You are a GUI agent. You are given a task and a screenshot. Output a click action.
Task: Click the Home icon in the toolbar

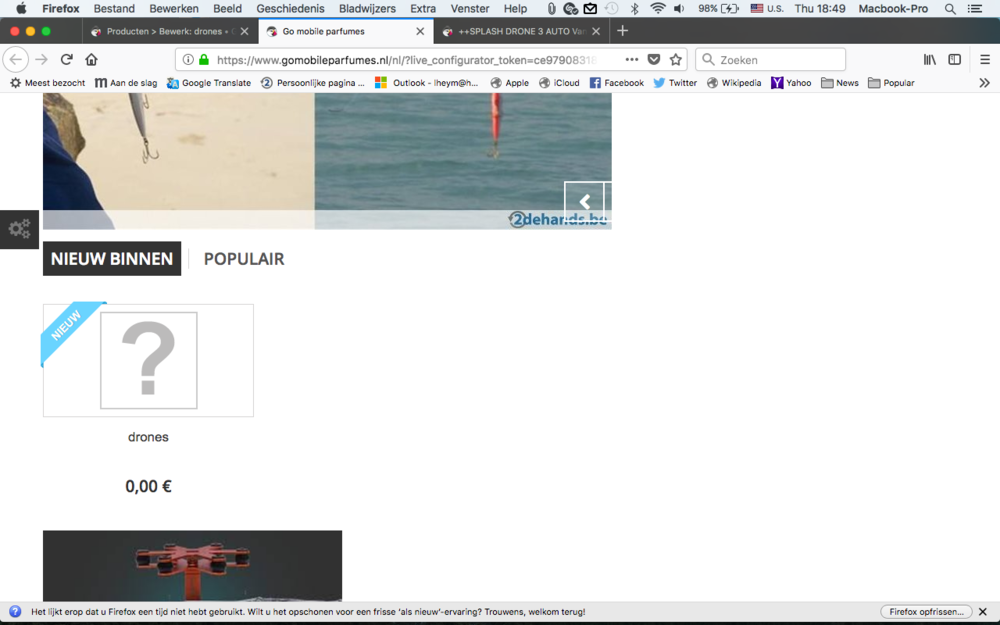(x=92, y=59)
